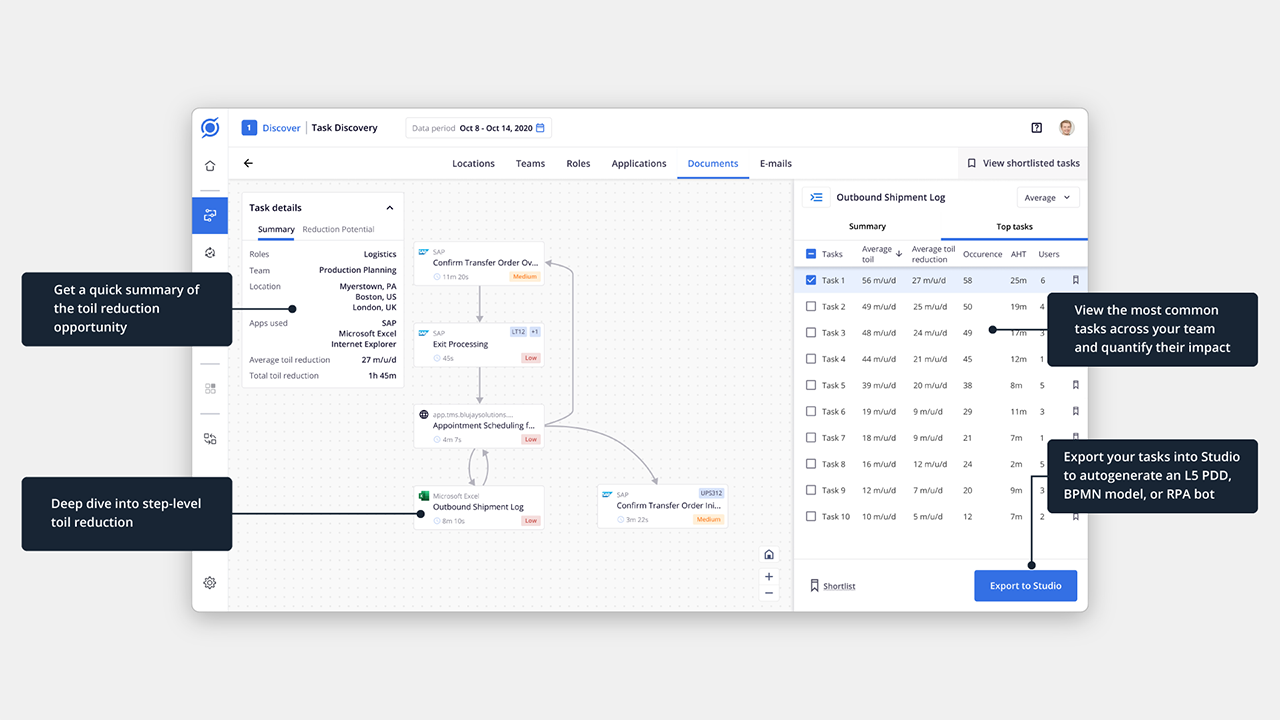Select the Exit Processing step node
Viewport: 1280px width, 720px height.
[479, 344]
